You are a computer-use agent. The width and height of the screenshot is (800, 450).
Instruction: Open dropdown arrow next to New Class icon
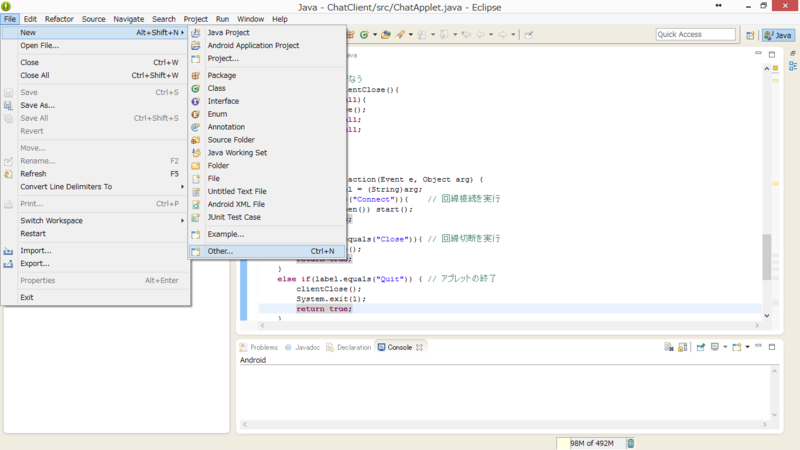(x=375, y=35)
